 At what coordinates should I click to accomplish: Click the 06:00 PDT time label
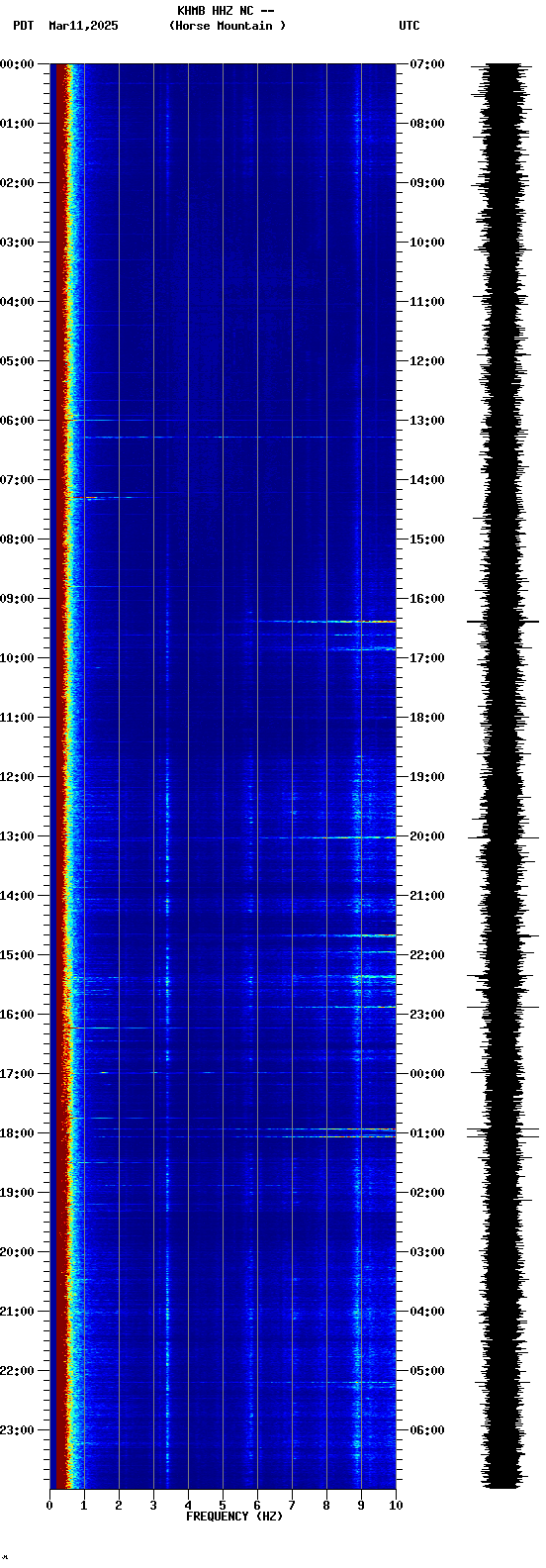click(17, 421)
